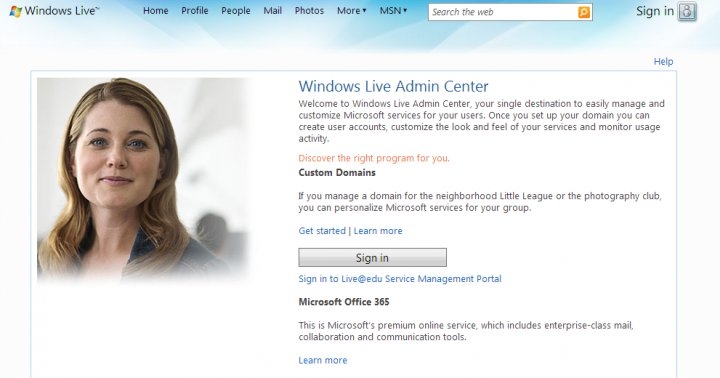This screenshot has width=720, height=378.
Task: Expand the MSN dropdown menu
Action: (x=393, y=11)
